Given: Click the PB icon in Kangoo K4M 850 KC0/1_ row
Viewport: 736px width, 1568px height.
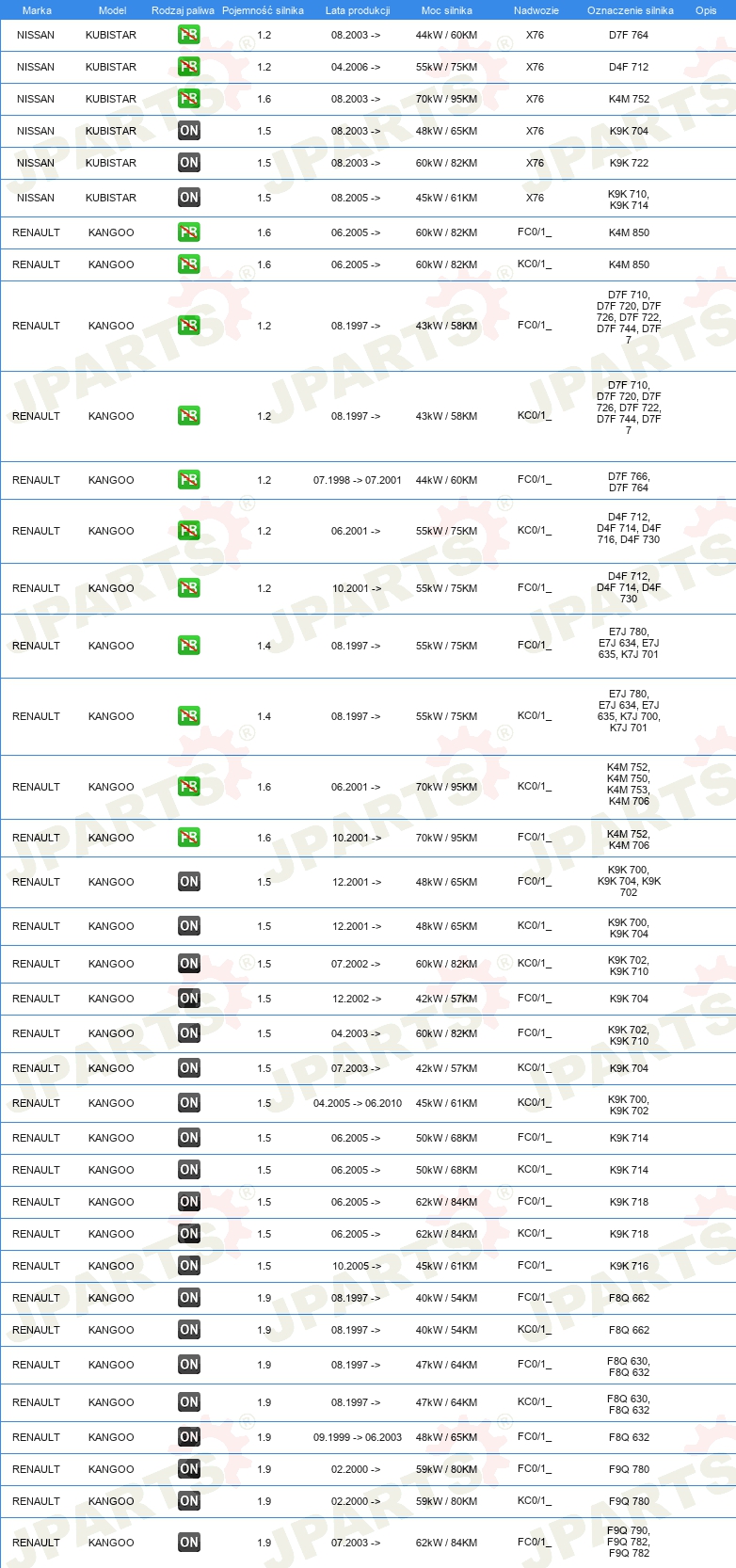Looking at the screenshot, I should click(188, 264).
